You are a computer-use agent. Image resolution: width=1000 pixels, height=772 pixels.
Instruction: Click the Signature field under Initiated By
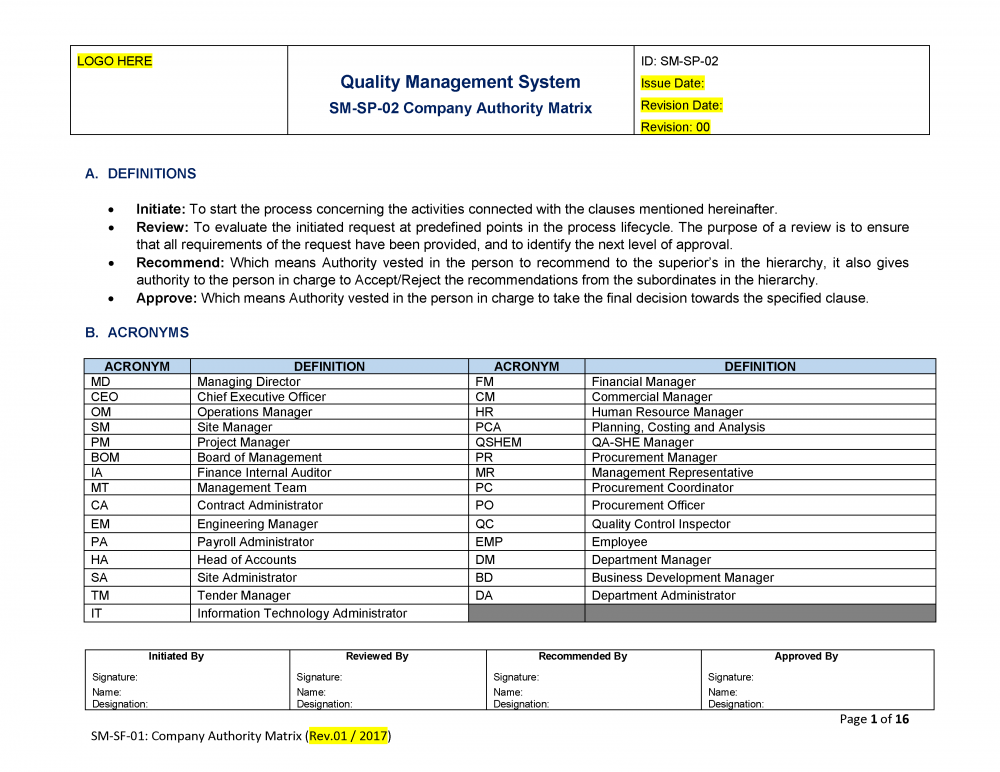click(x=115, y=677)
